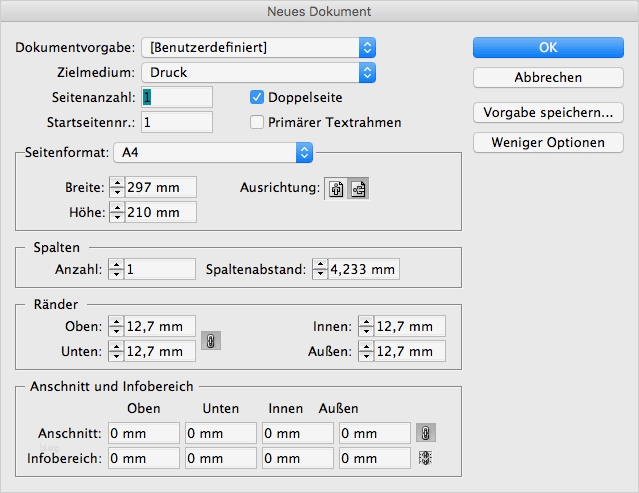This screenshot has width=639, height=493.
Task: Open the Dokumentvorgabe dropdown
Action: click(258, 48)
